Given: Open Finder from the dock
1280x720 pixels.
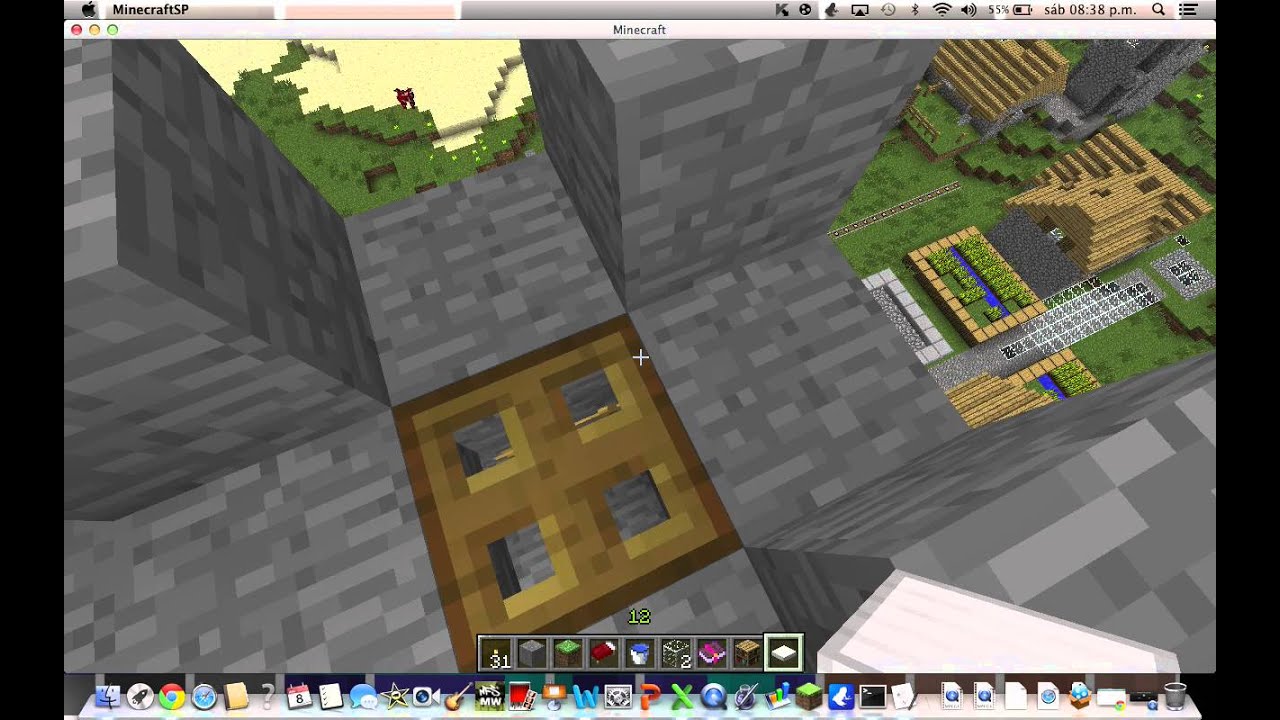Looking at the screenshot, I should point(108,695).
